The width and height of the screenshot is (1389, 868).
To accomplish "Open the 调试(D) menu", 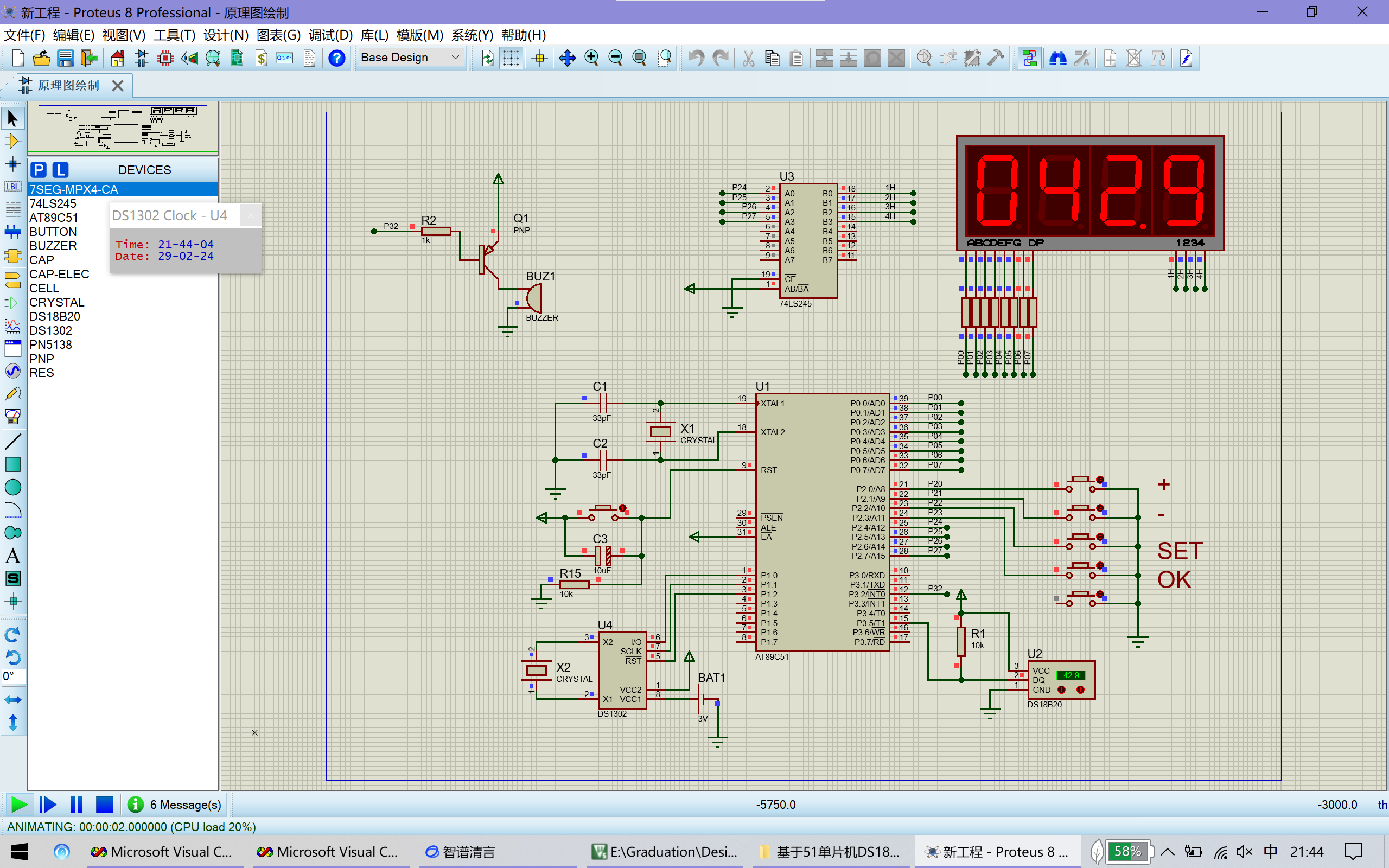I will [330, 35].
